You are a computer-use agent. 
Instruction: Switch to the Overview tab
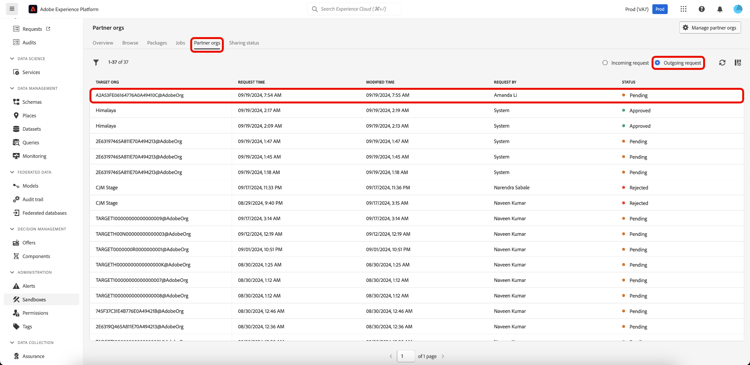[x=103, y=43]
